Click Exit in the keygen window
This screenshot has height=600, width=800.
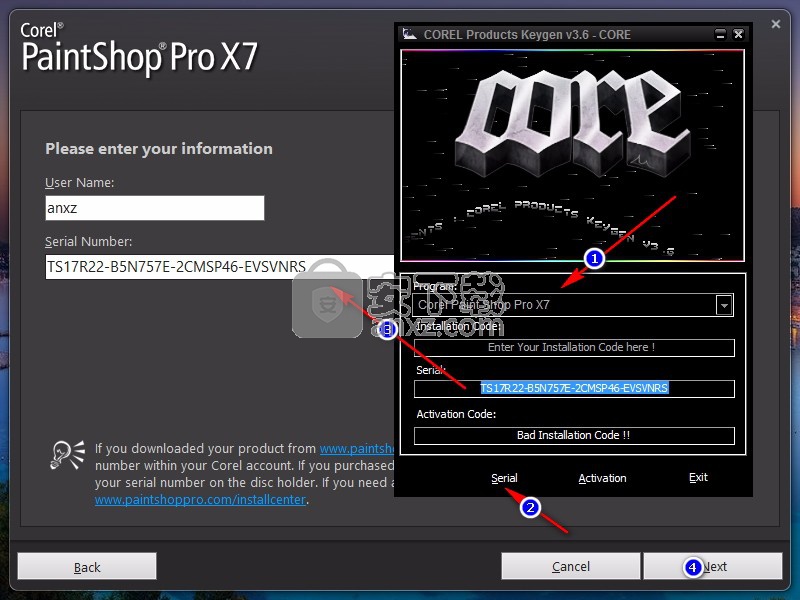(x=698, y=477)
